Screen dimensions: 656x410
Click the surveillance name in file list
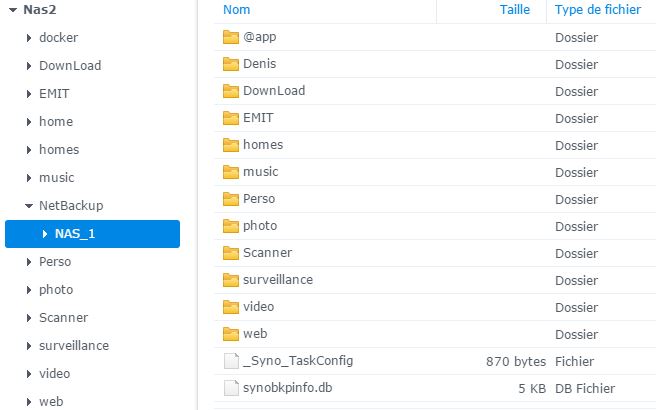pos(278,280)
